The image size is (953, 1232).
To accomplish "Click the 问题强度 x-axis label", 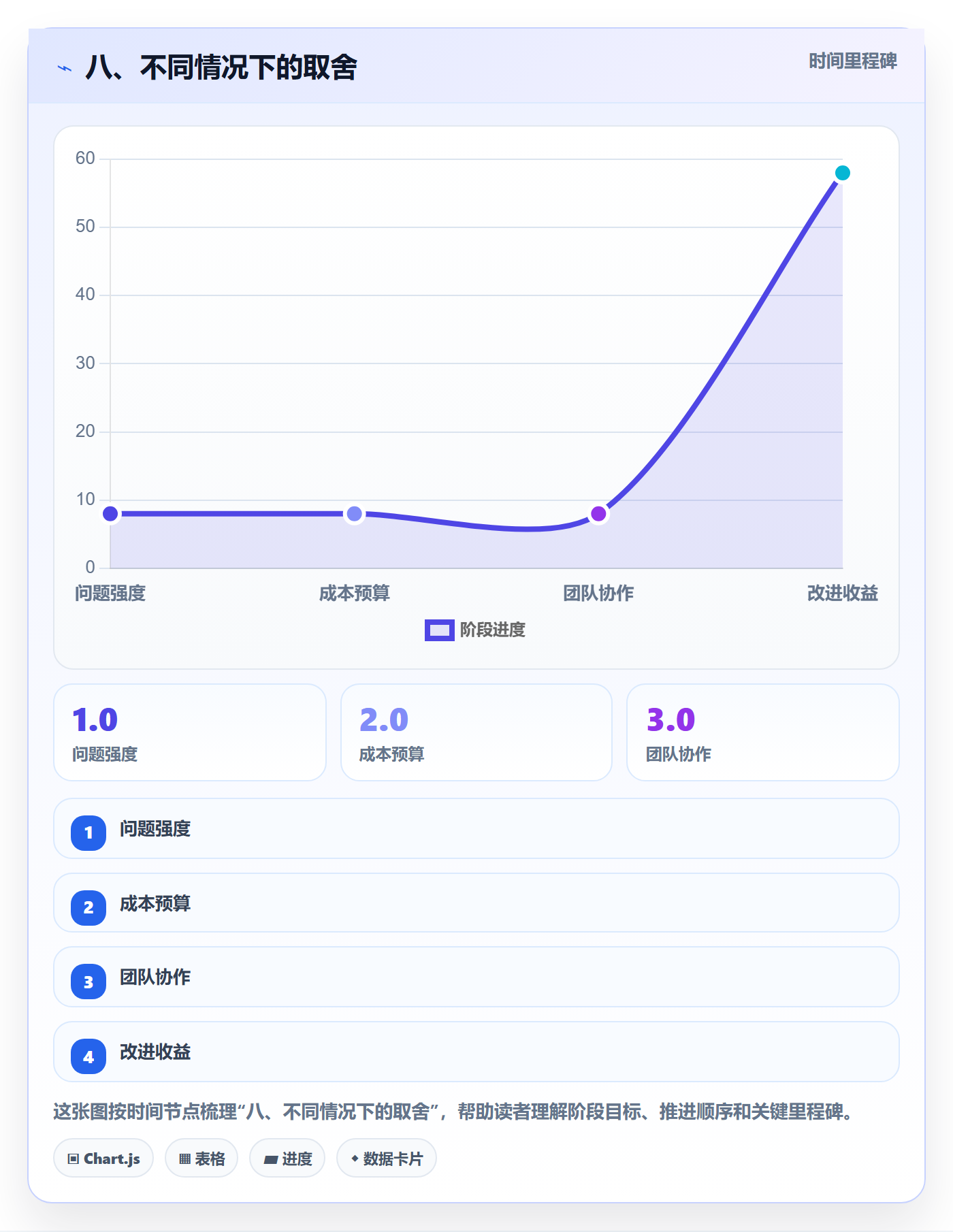I will pos(110,594).
